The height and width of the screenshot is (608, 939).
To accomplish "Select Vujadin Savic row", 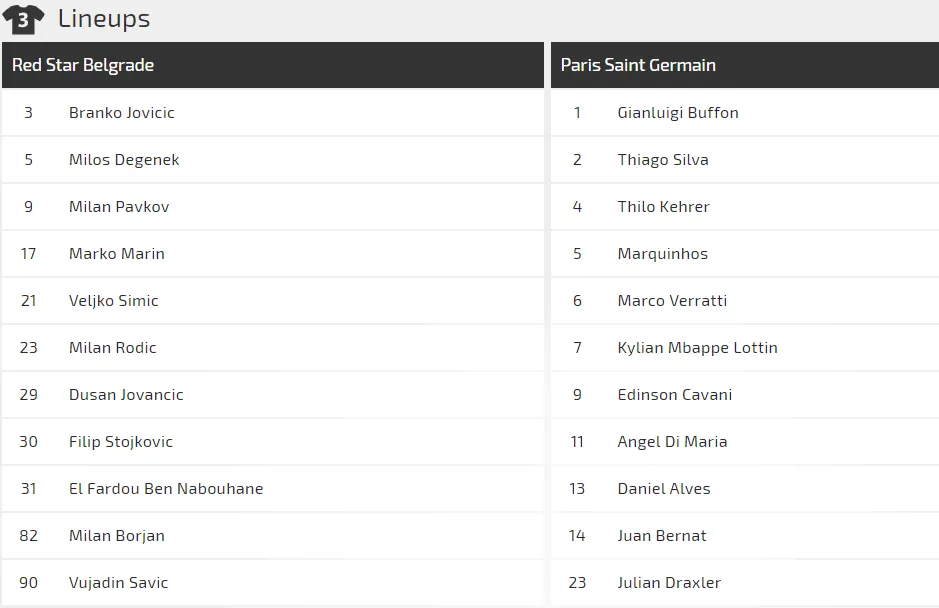I will 118,583.
